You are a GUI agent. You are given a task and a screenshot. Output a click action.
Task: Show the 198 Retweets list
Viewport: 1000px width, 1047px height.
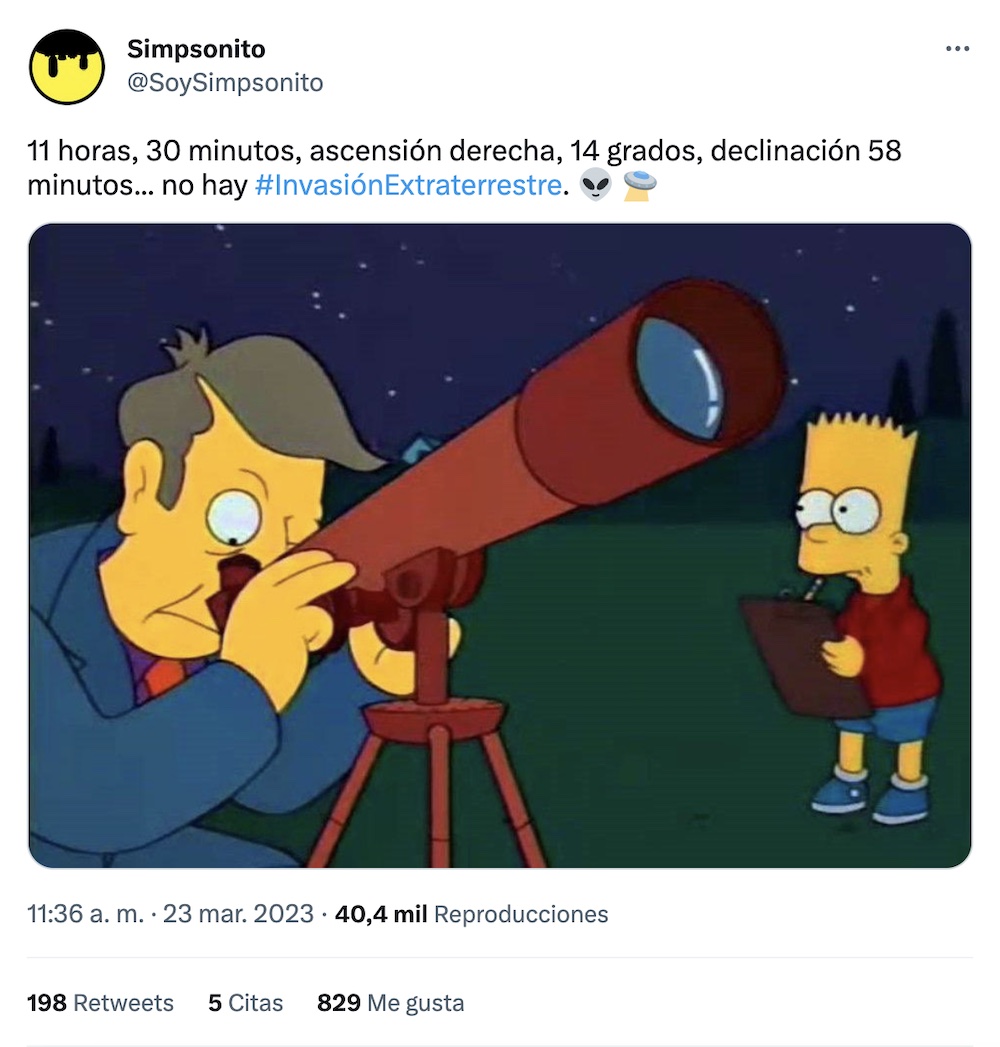click(100, 1003)
